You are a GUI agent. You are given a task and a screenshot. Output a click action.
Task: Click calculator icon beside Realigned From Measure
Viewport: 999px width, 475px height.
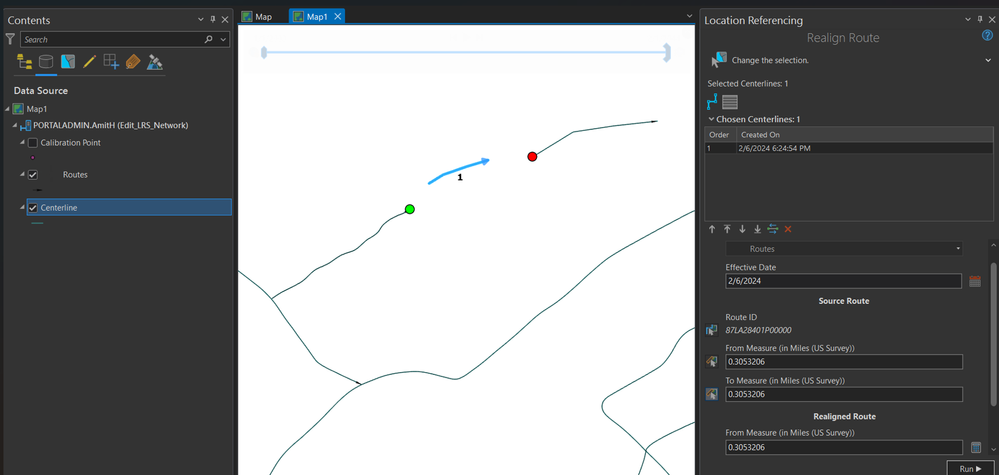tap(975, 448)
